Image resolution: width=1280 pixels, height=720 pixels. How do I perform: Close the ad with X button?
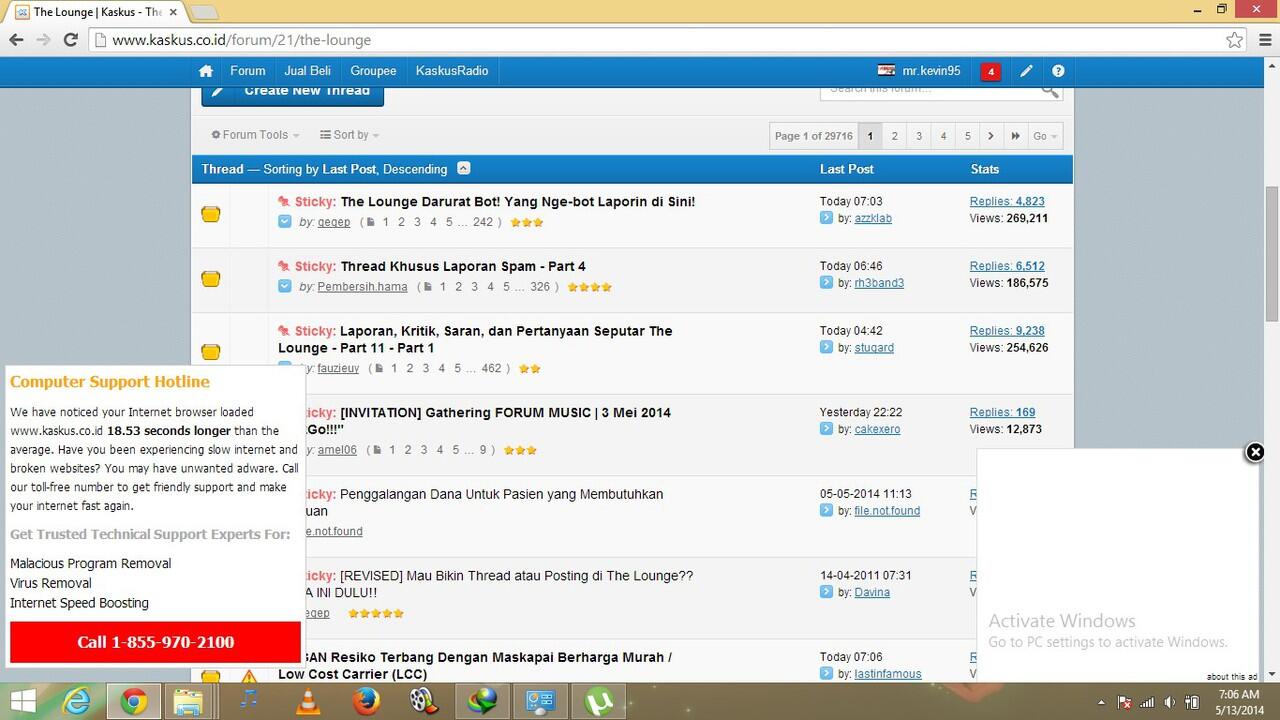[x=1255, y=452]
